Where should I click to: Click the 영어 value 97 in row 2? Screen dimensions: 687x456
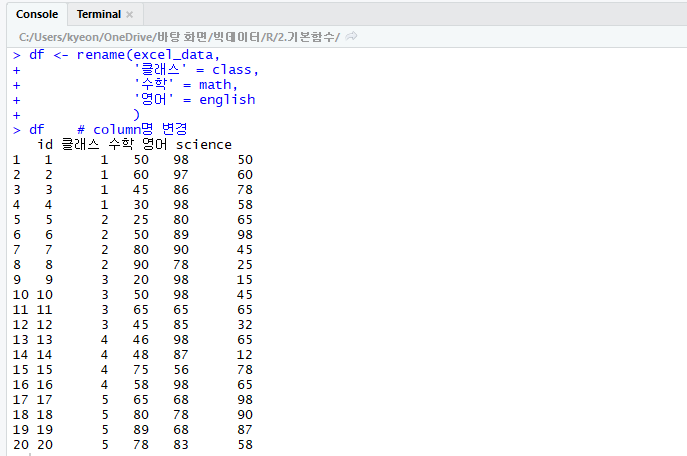181,175
